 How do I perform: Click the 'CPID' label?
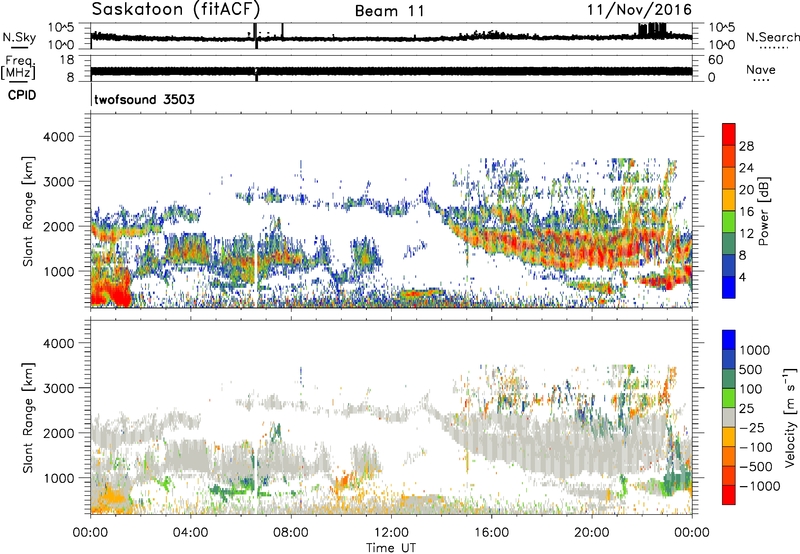coord(22,95)
